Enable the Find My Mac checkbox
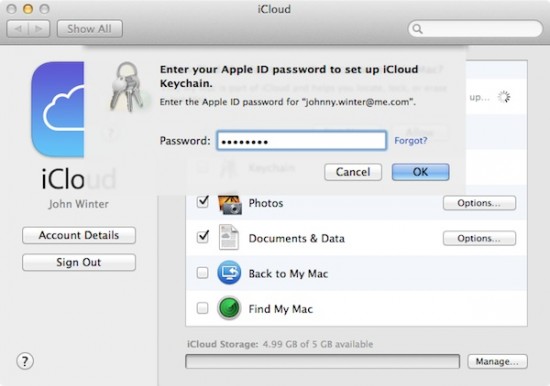This screenshot has height=386, width=550. 202,308
